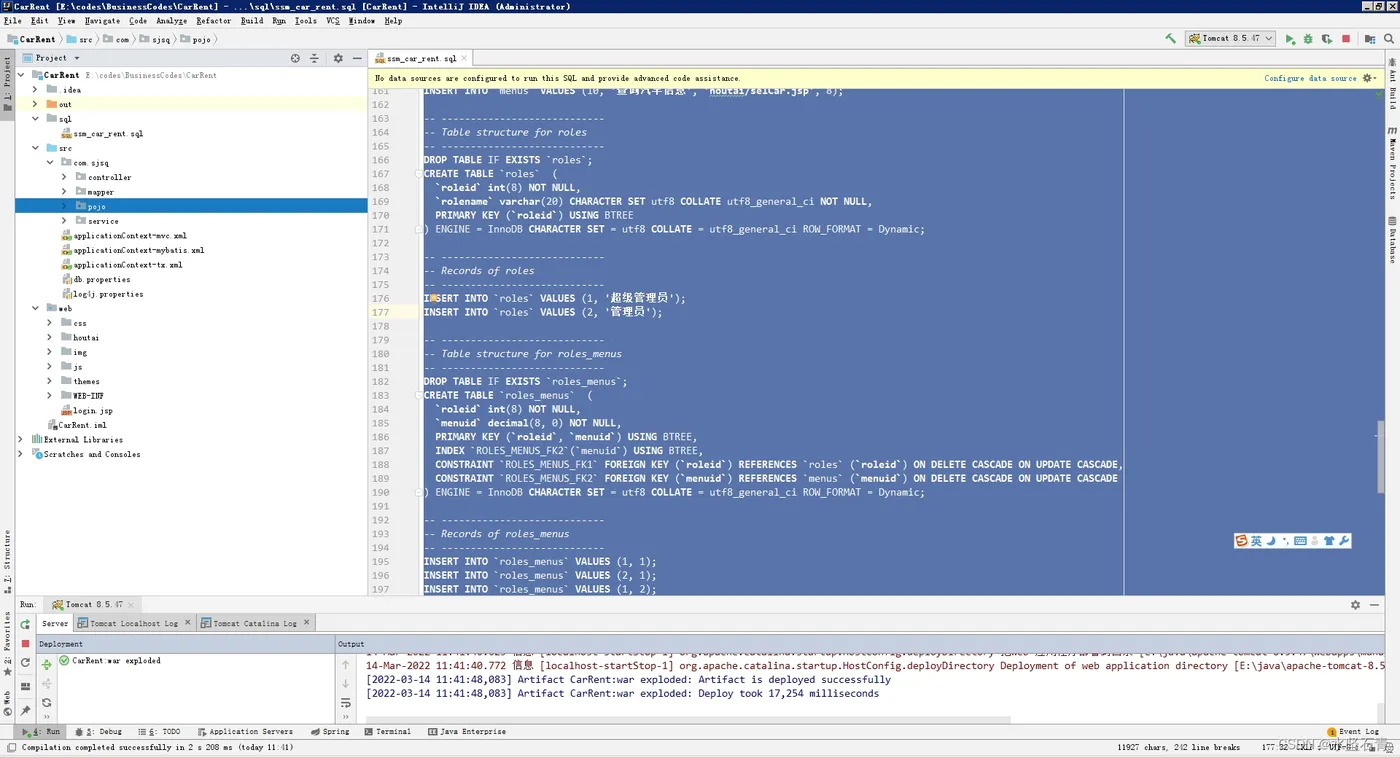This screenshot has height=758, width=1400.
Task: Click the scroll-from-source target icon in Project panel
Action: pyautogui.click(x=295, y=58)
